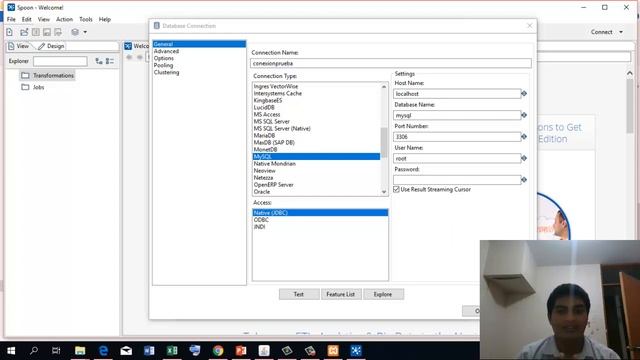The image size is (640, 360).
Task: Open the perspectives dropdown arrow
Action: click(85, 32)
